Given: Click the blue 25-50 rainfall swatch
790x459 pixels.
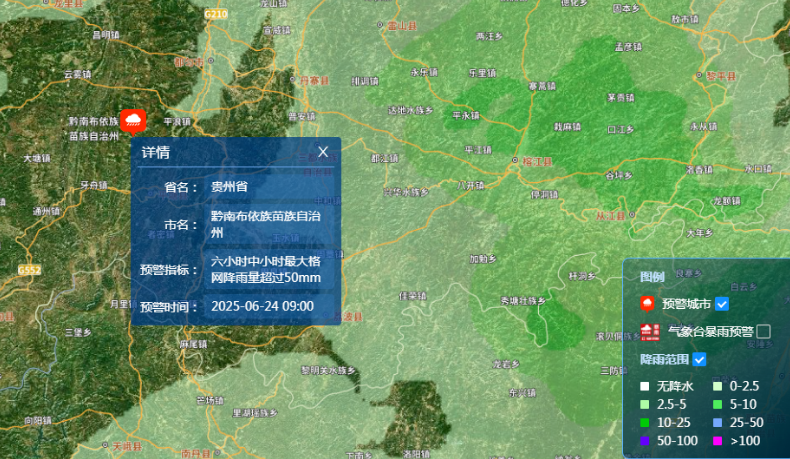Looking at the screenshot, I should point(717,422).
